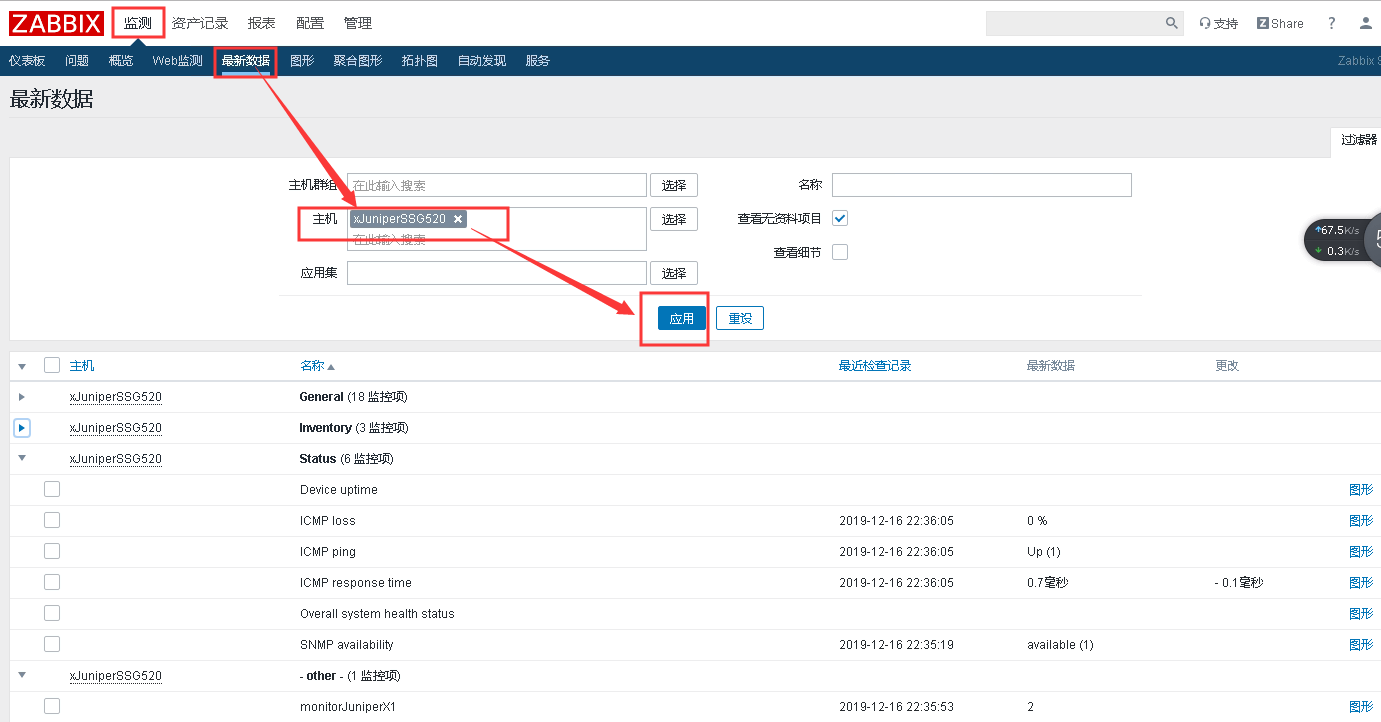1381x722 pixels.
Task: Open help via the question mark icon
Action: tap(1331, 22)
